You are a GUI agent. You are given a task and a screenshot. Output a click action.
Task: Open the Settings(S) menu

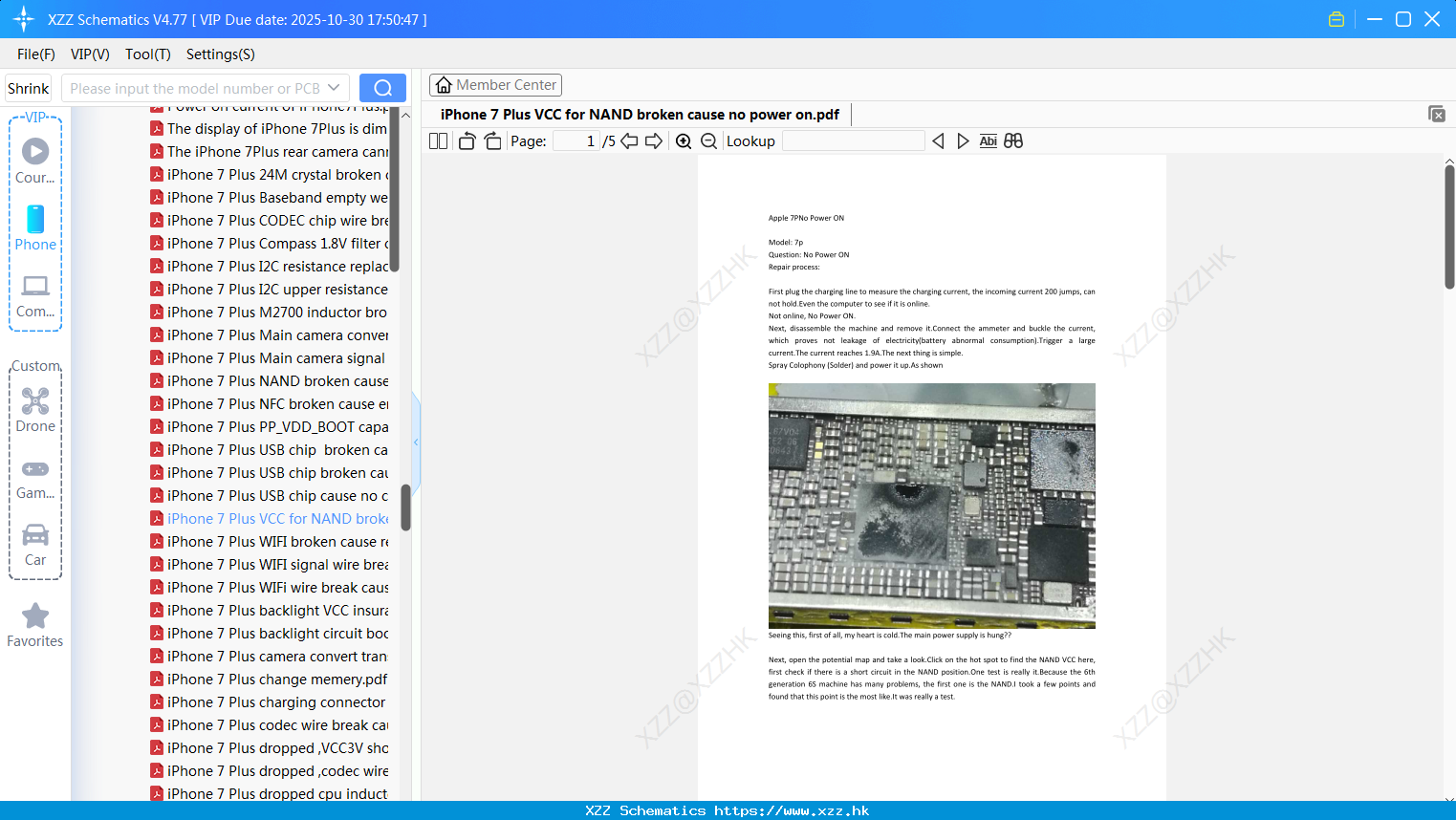(221, 54)
